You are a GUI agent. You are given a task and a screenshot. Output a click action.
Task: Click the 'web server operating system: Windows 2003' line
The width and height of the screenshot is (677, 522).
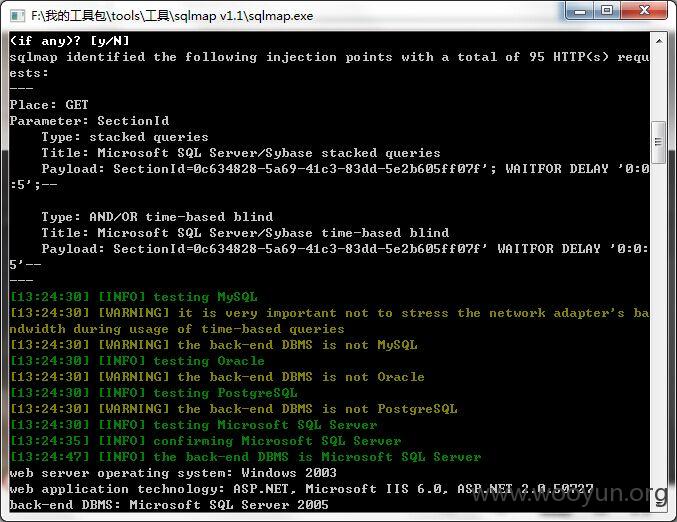173,473
